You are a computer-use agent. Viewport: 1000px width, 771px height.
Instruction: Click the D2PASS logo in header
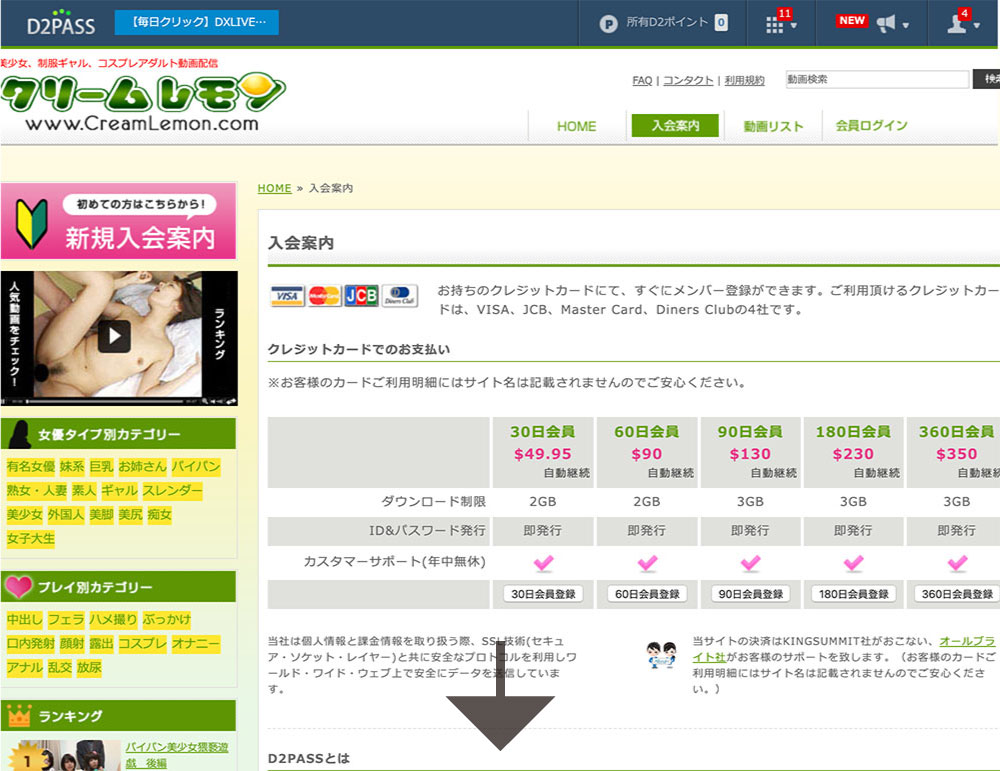coord(60,23)
